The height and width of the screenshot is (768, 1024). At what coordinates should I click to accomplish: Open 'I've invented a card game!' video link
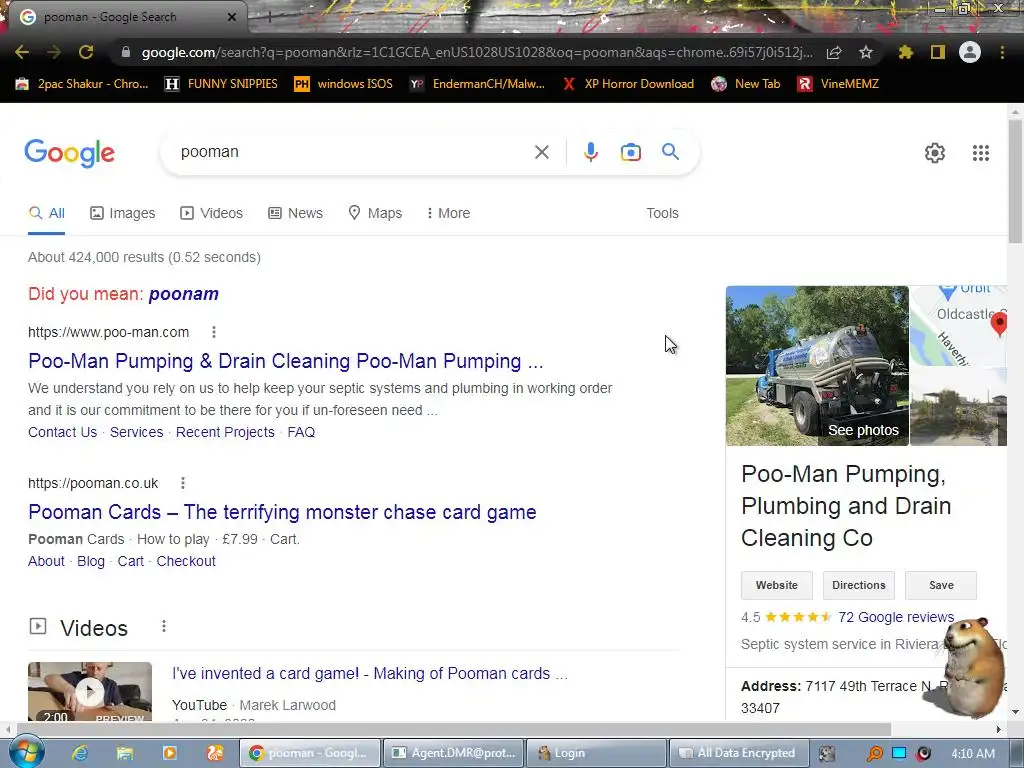370,673
